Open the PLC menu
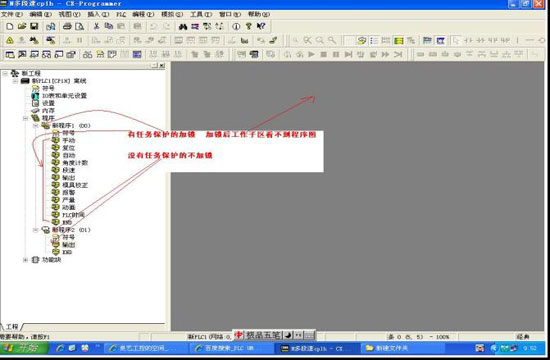The width and height of the screenshot is (550, 360). point(121,14)
